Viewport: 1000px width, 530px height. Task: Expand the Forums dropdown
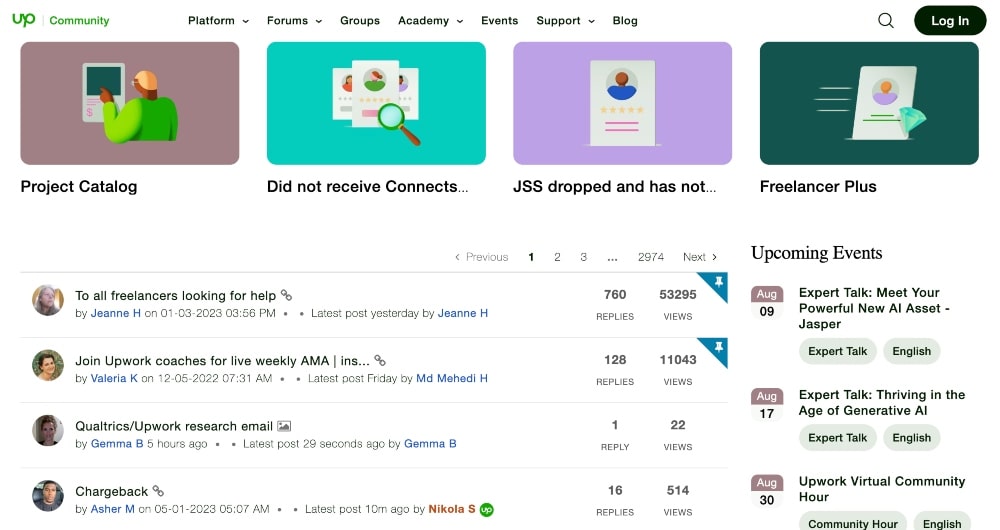[294, 20]
